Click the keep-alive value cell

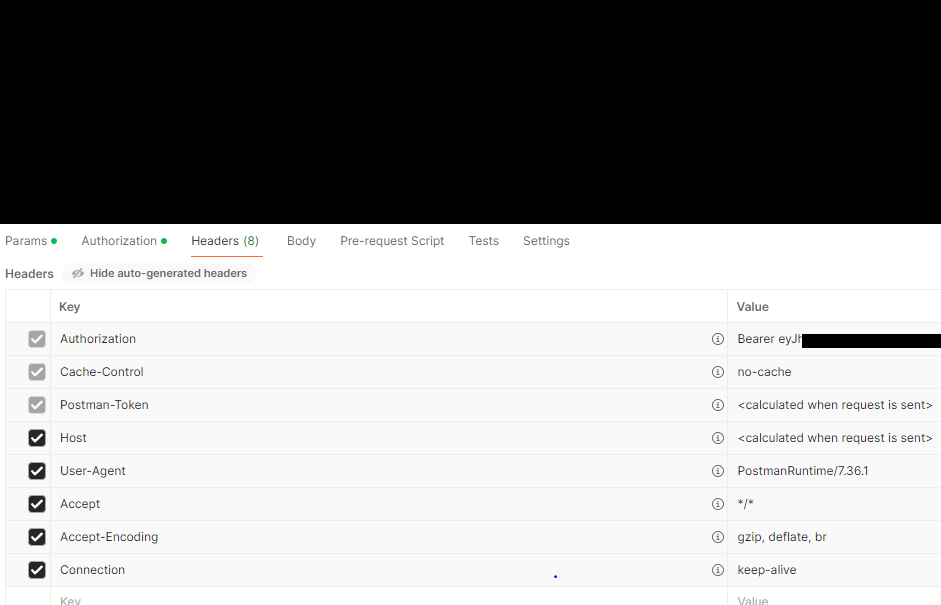click(x=834, y=570)
